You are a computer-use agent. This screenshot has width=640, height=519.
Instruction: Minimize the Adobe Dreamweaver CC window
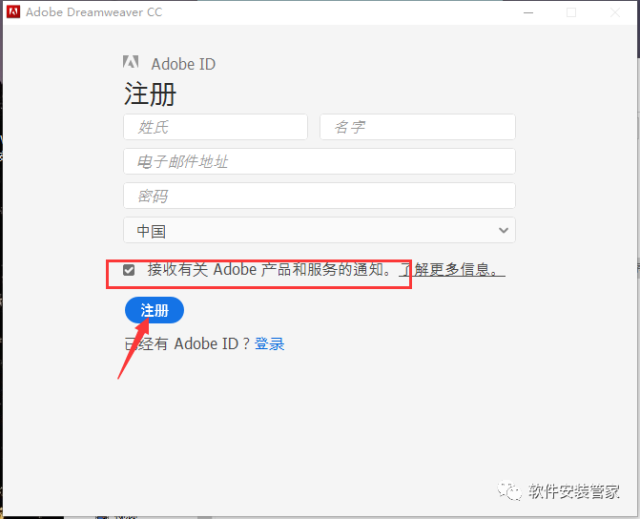coord(528,13)
